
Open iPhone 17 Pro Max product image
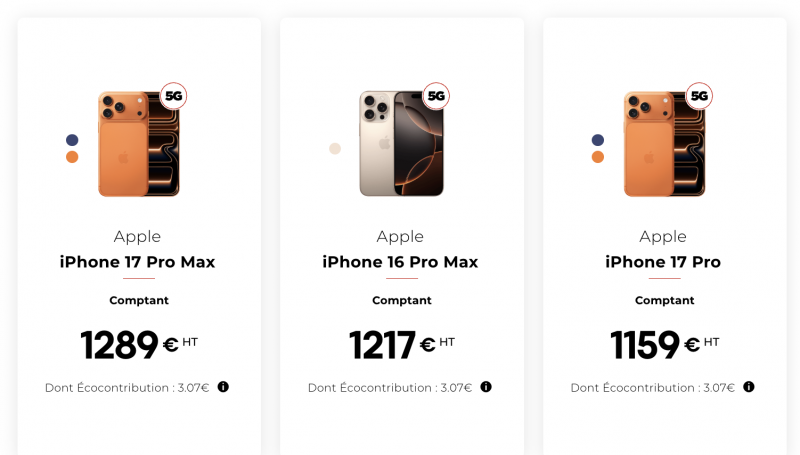click(x=138, y=143)
